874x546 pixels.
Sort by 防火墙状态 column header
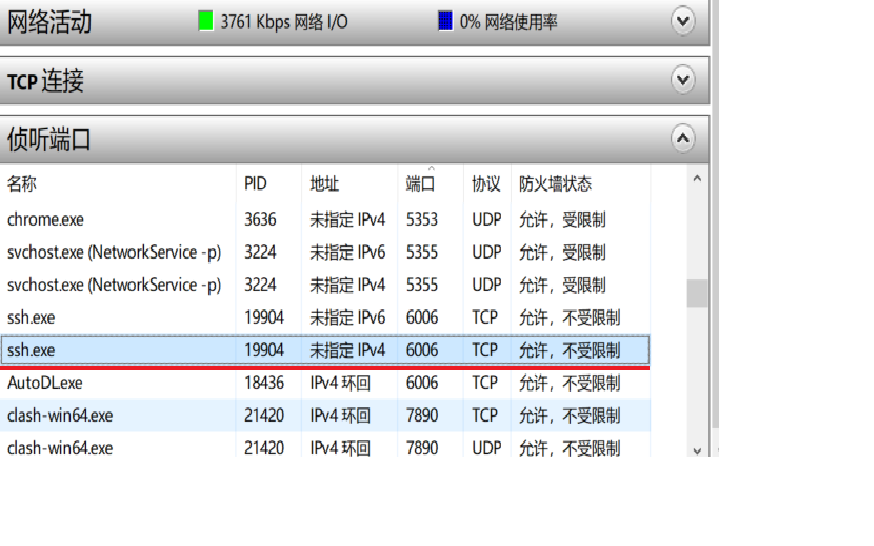(x=555, y=185)
